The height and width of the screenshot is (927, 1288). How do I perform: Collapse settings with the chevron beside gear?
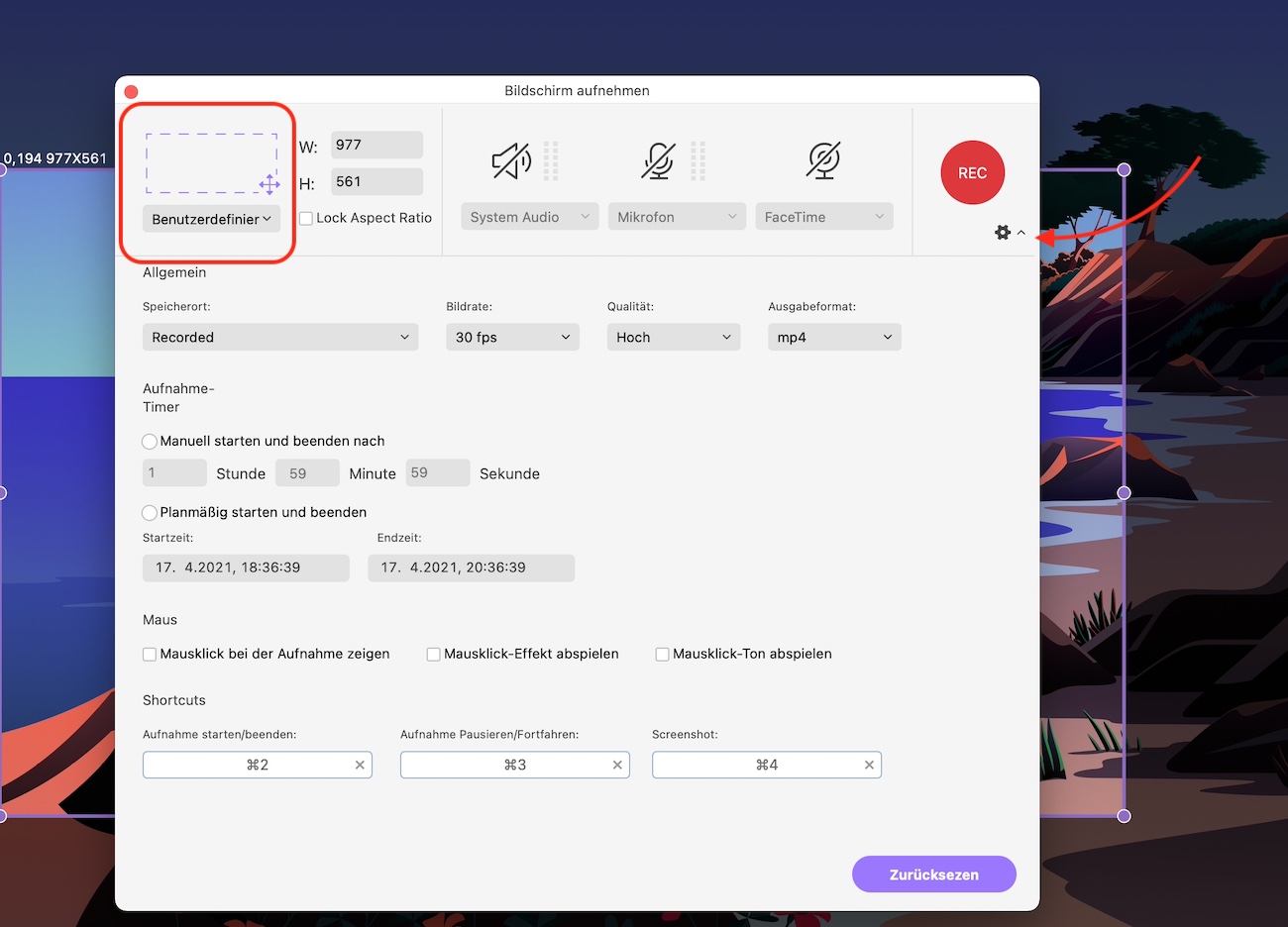pyautogui.click(x=1021, y=232)
